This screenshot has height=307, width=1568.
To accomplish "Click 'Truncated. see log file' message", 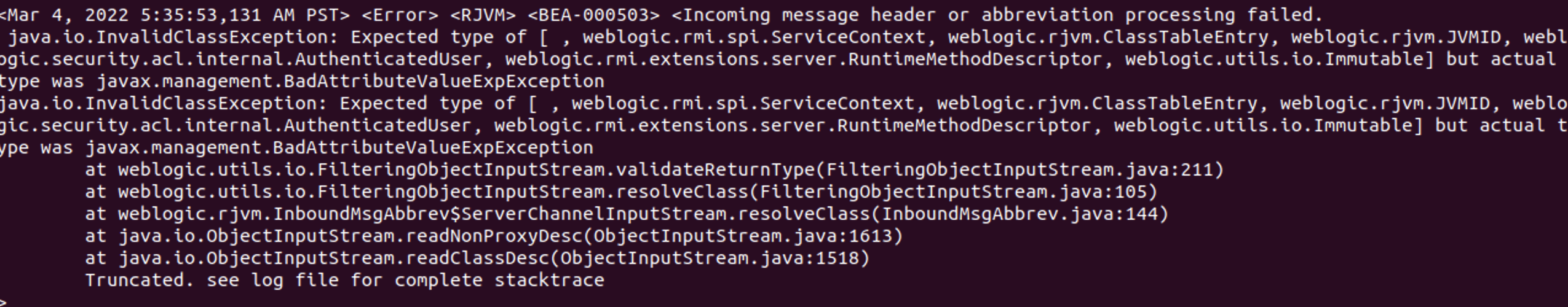I will click(x=344, y=280).
